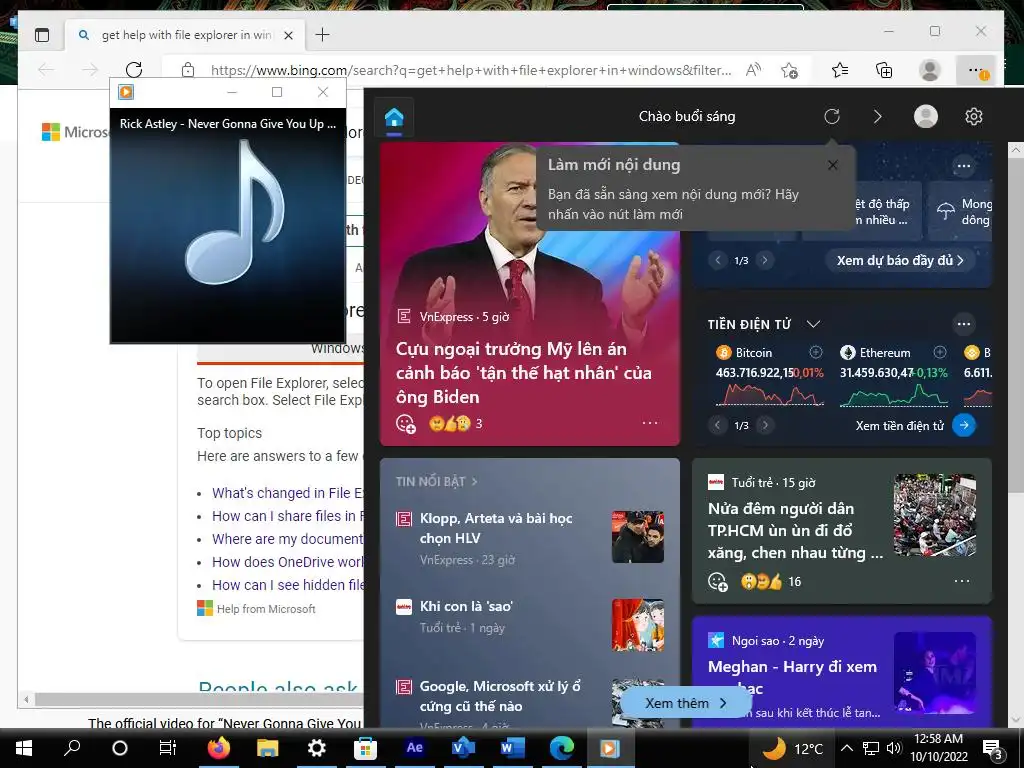This screenshot has width=1024, height=768.
Task: Refresh the Edge browser page
Action: [134, 69]
